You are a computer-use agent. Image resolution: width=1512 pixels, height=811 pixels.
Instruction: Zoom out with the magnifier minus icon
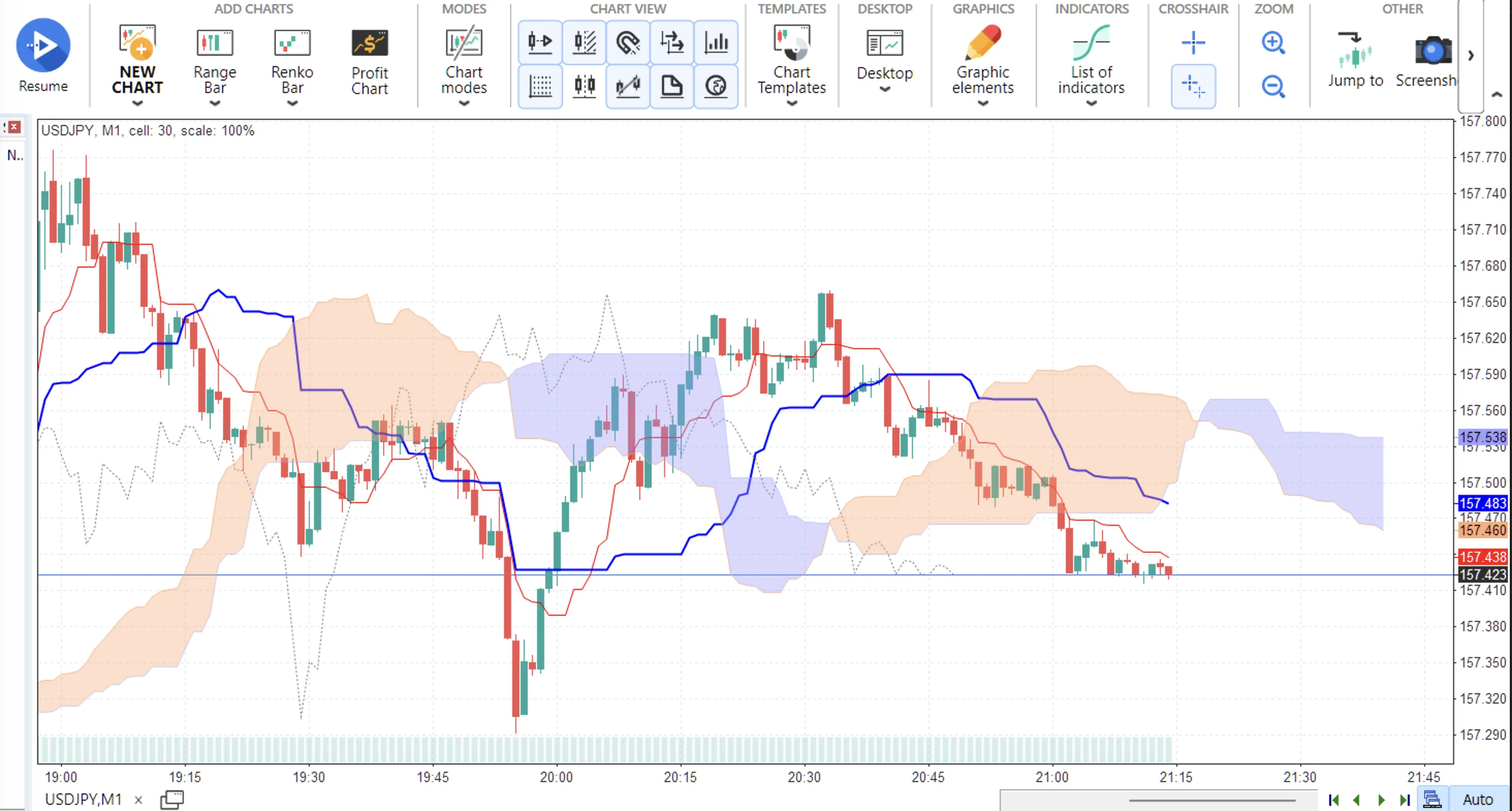(1273, 86)
